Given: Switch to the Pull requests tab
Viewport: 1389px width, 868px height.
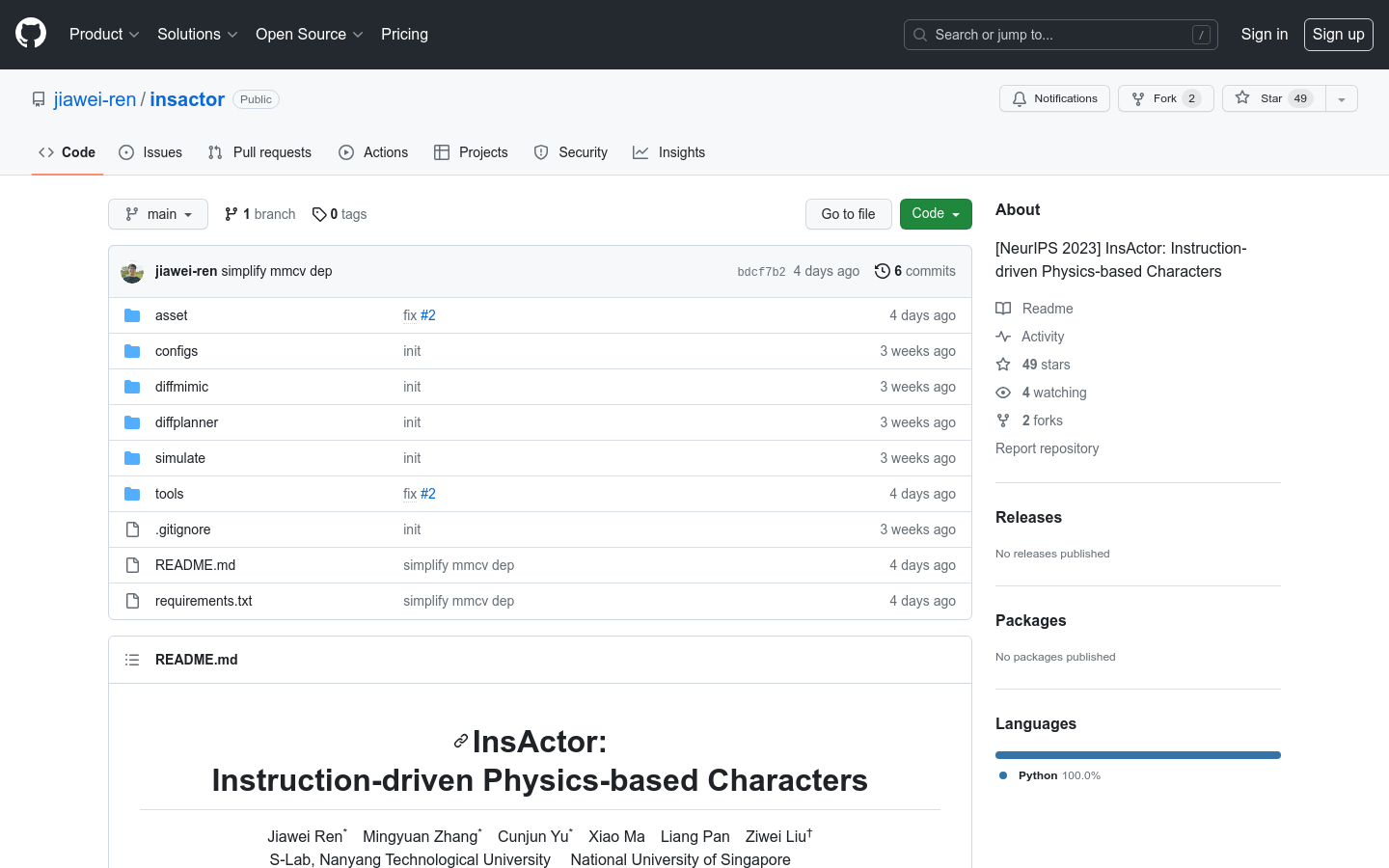Looking at the screenshot, I should point(259,152).
